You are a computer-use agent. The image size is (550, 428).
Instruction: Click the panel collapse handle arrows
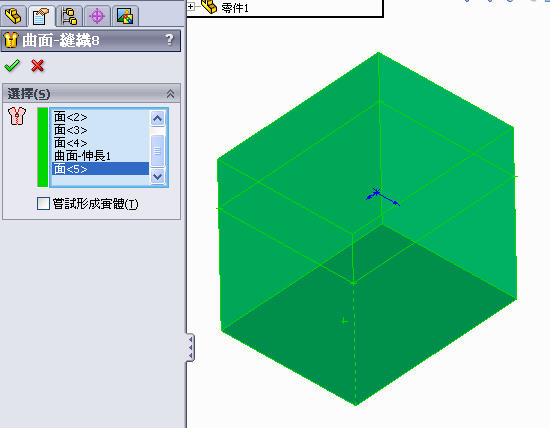(x=190, y=348)
